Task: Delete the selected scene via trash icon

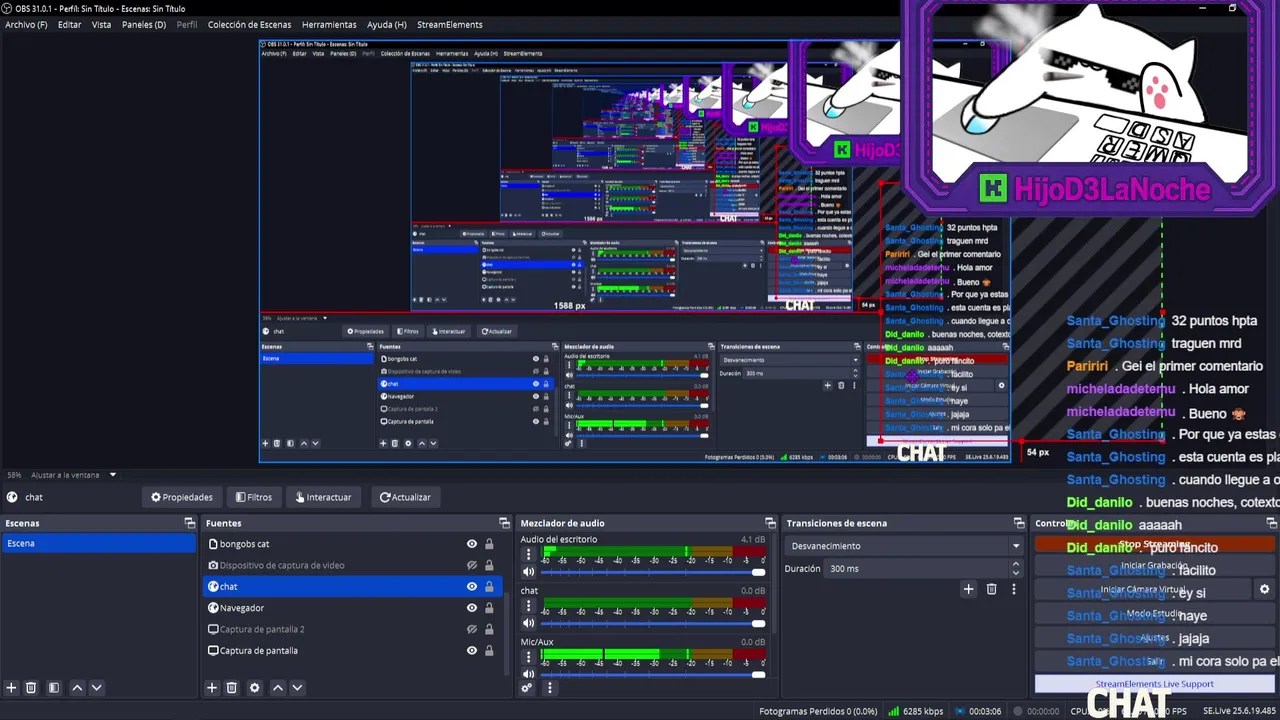Action: point(31,688)
